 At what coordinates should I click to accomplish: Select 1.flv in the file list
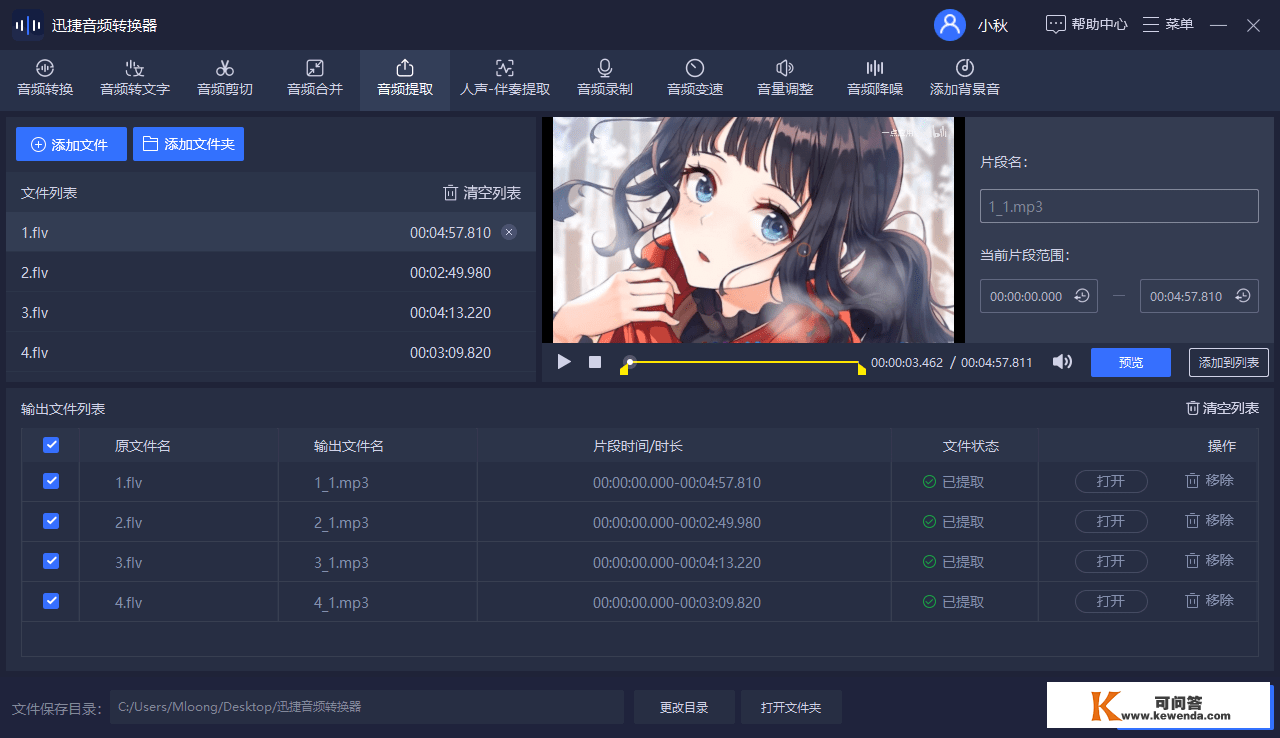[271, 232]
